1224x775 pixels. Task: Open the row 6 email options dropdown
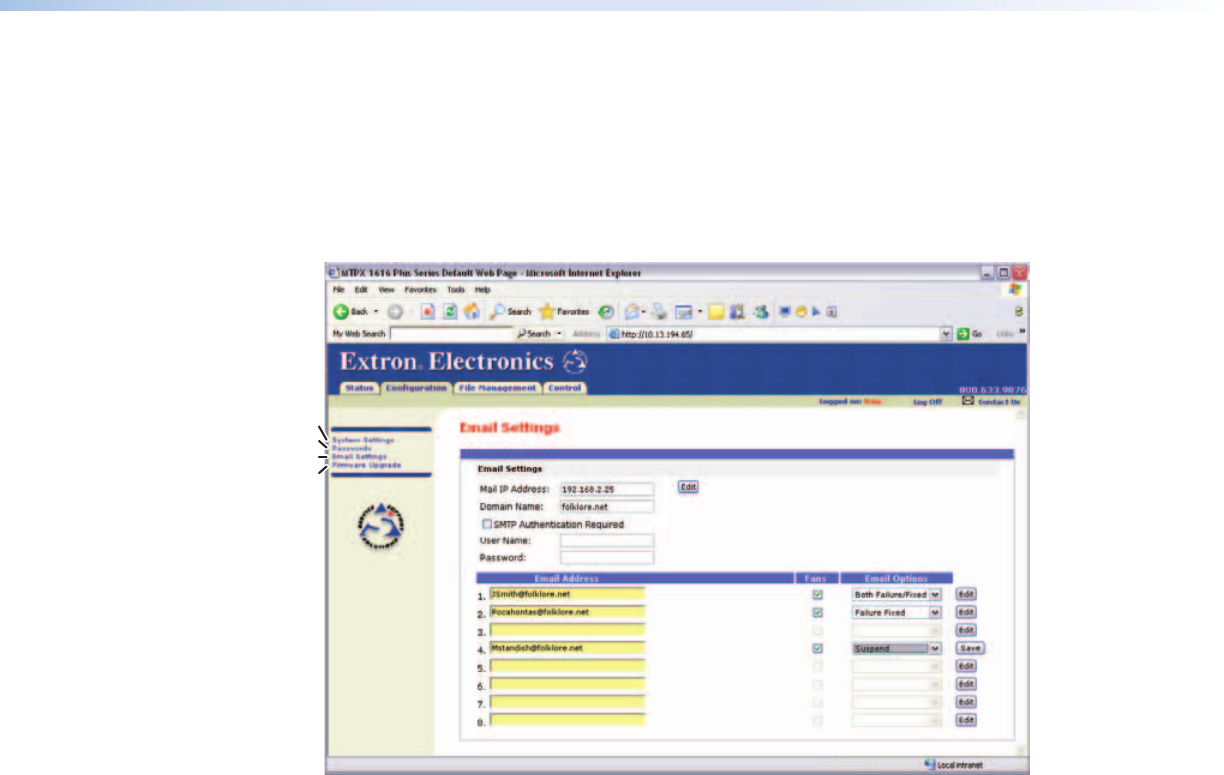[x=897, y=684]
